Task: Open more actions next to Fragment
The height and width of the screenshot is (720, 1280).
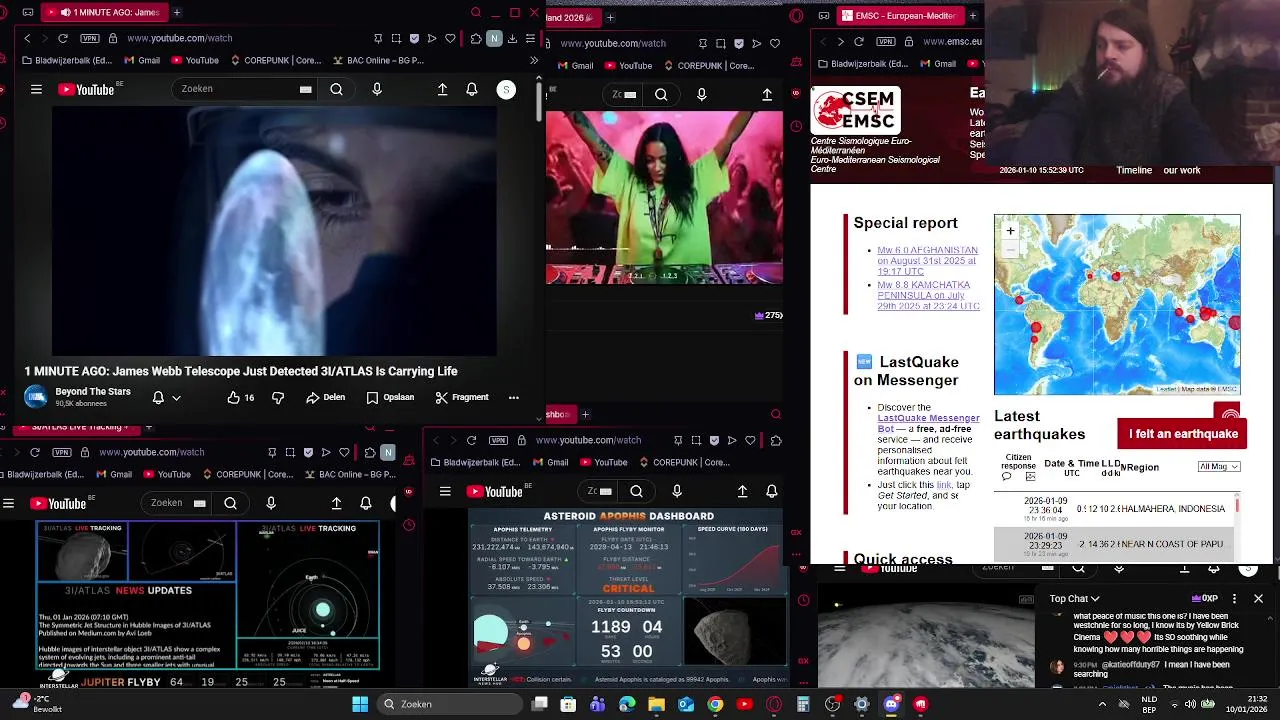Action: (x=514, y=397)
